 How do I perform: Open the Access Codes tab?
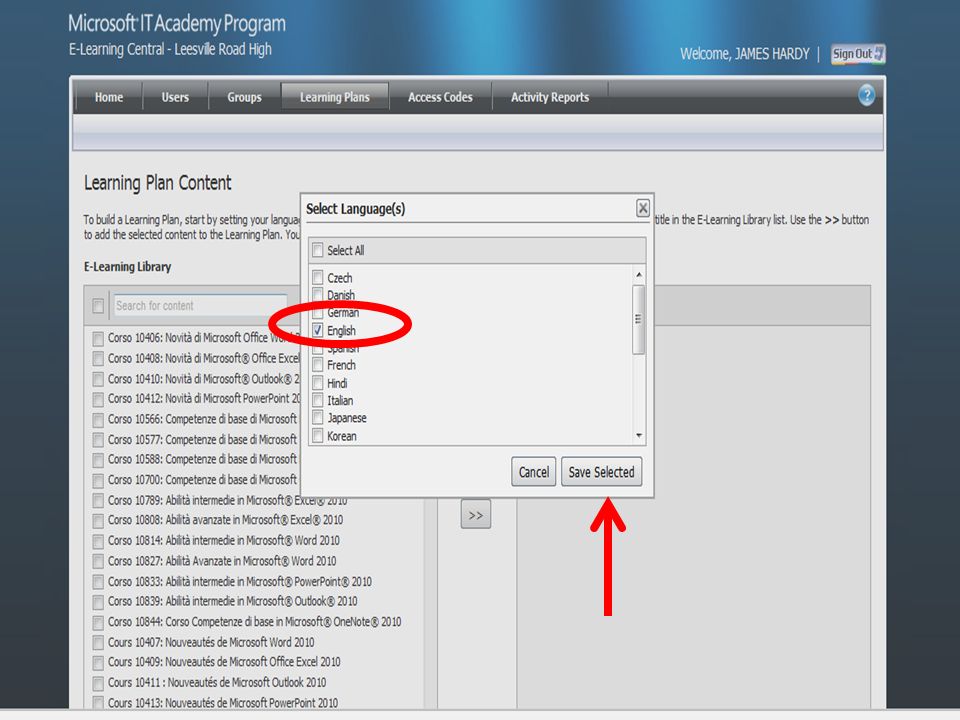click(440, 97)
